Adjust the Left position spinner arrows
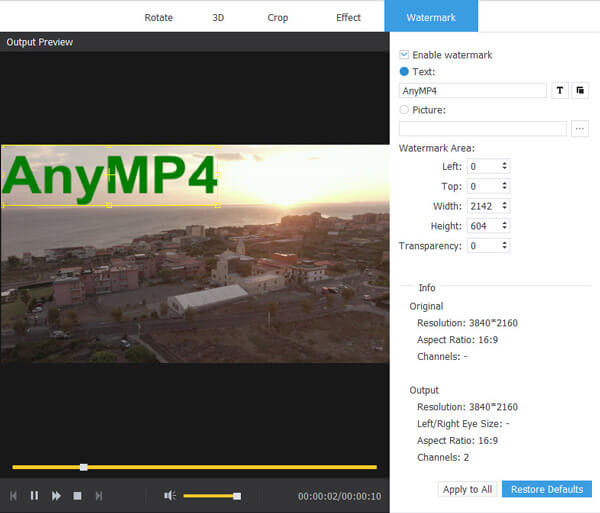 [504, 166]
